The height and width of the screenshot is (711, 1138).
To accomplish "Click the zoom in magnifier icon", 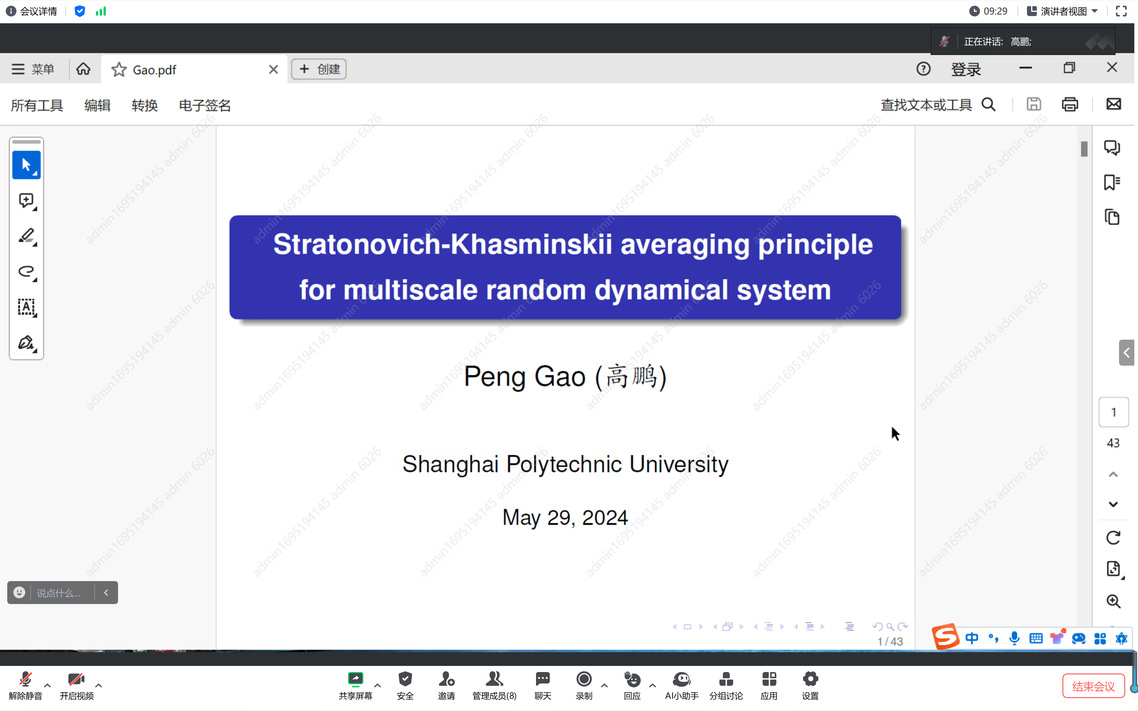I will tap(1113, 601).
